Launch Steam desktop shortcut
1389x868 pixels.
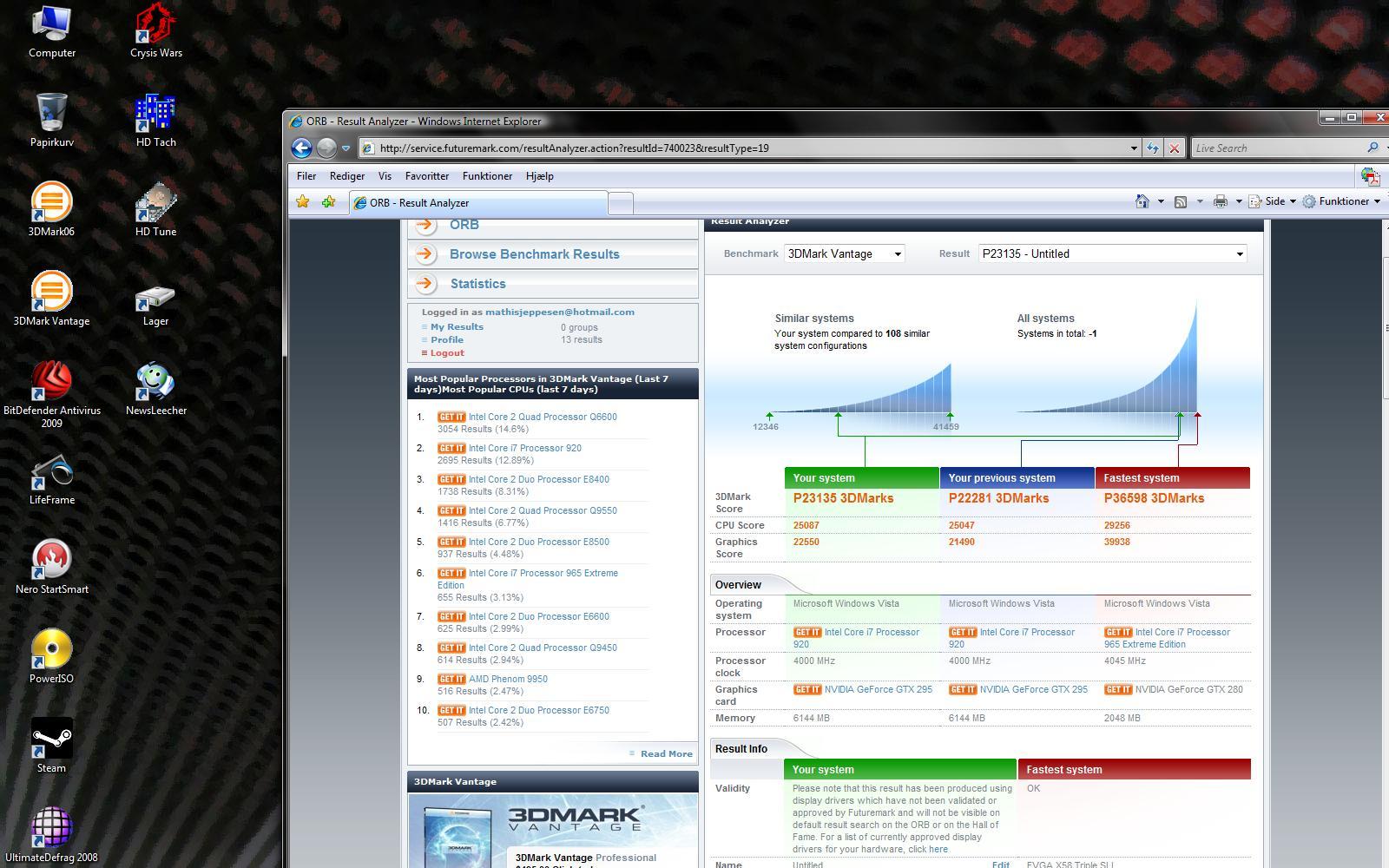pos(51,746)
